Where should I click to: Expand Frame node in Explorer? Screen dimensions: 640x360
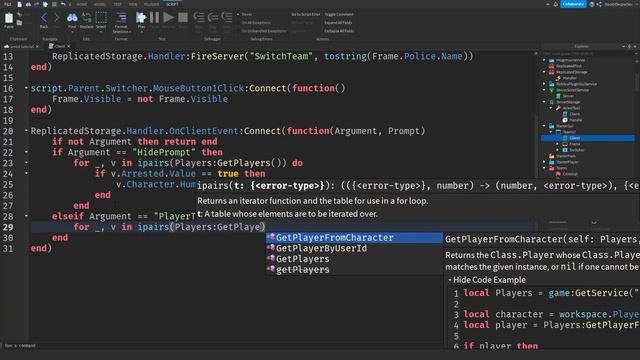coord(558,144)
